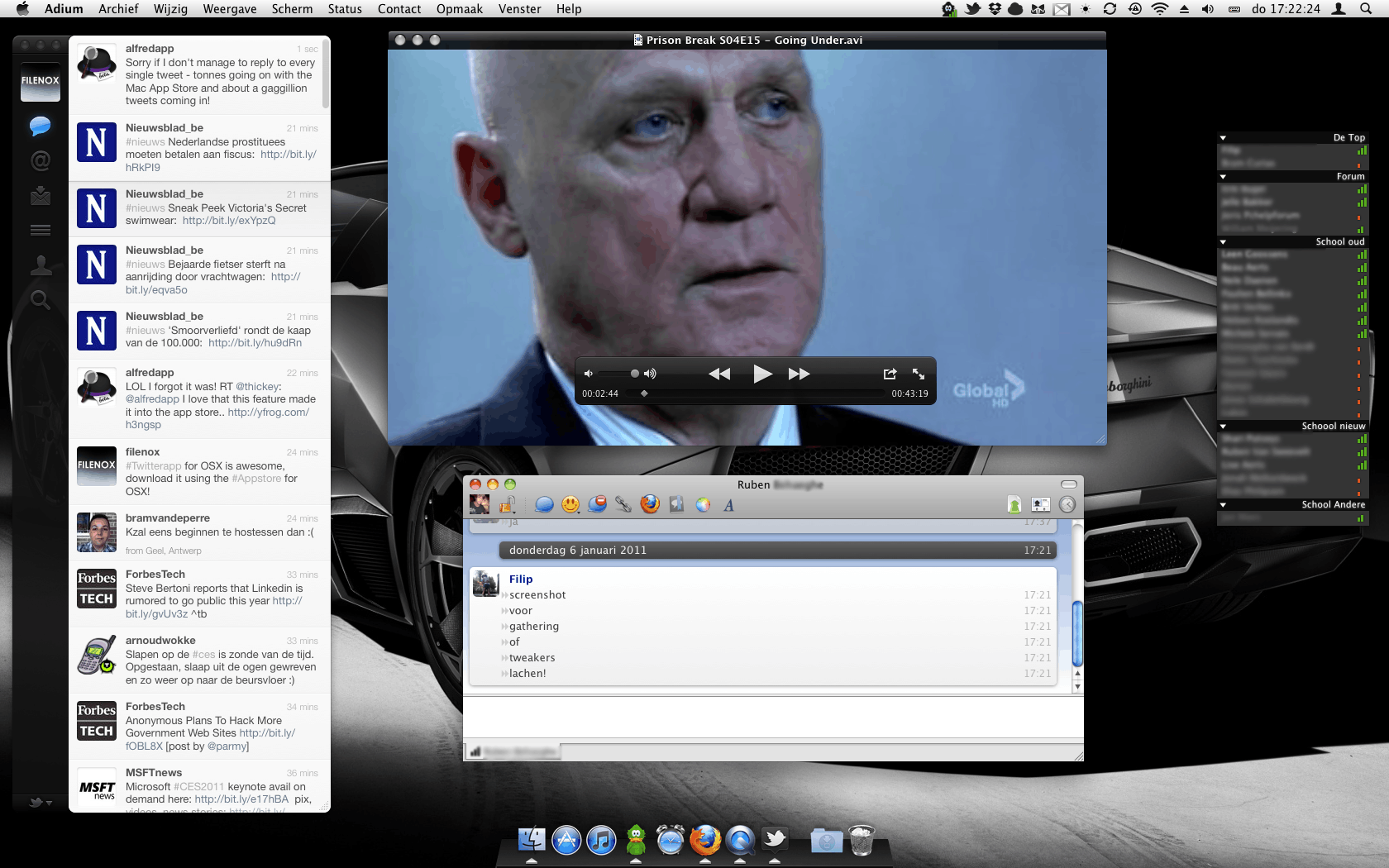Viewport: 1389px width, 868px height.
Task: Toggle the chat window toolbar pill button
Action: pos(1069,484)
